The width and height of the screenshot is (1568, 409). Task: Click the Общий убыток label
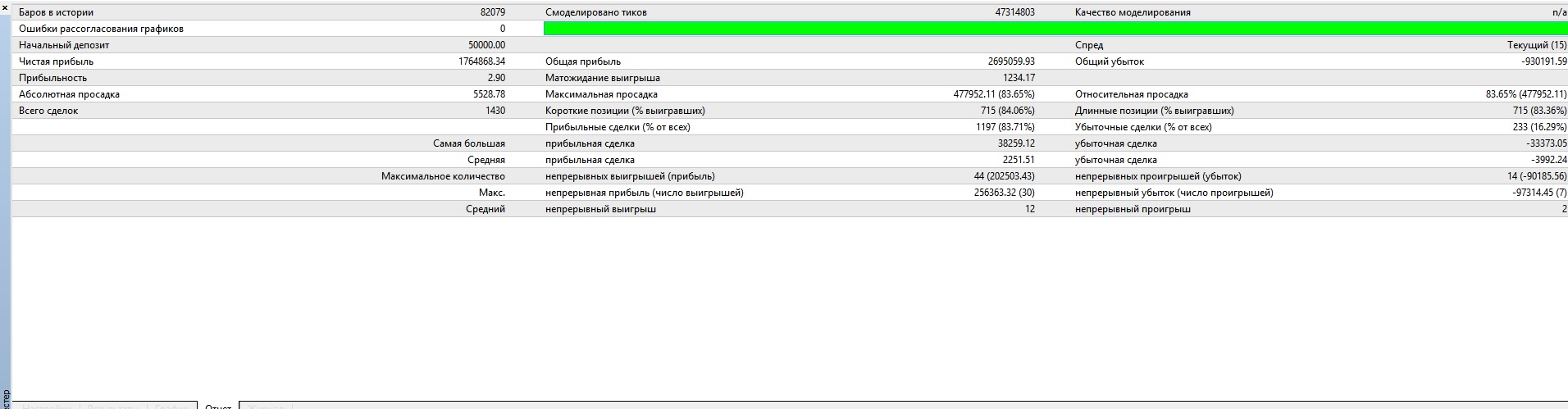click(x=1110, y=61)
